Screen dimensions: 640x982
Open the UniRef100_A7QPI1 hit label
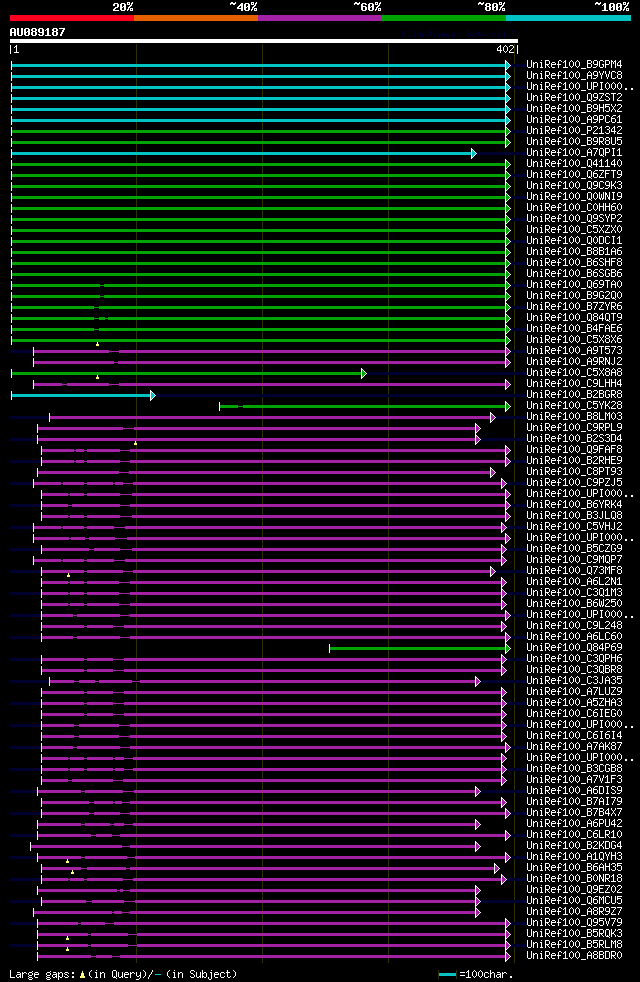point(574,153)
